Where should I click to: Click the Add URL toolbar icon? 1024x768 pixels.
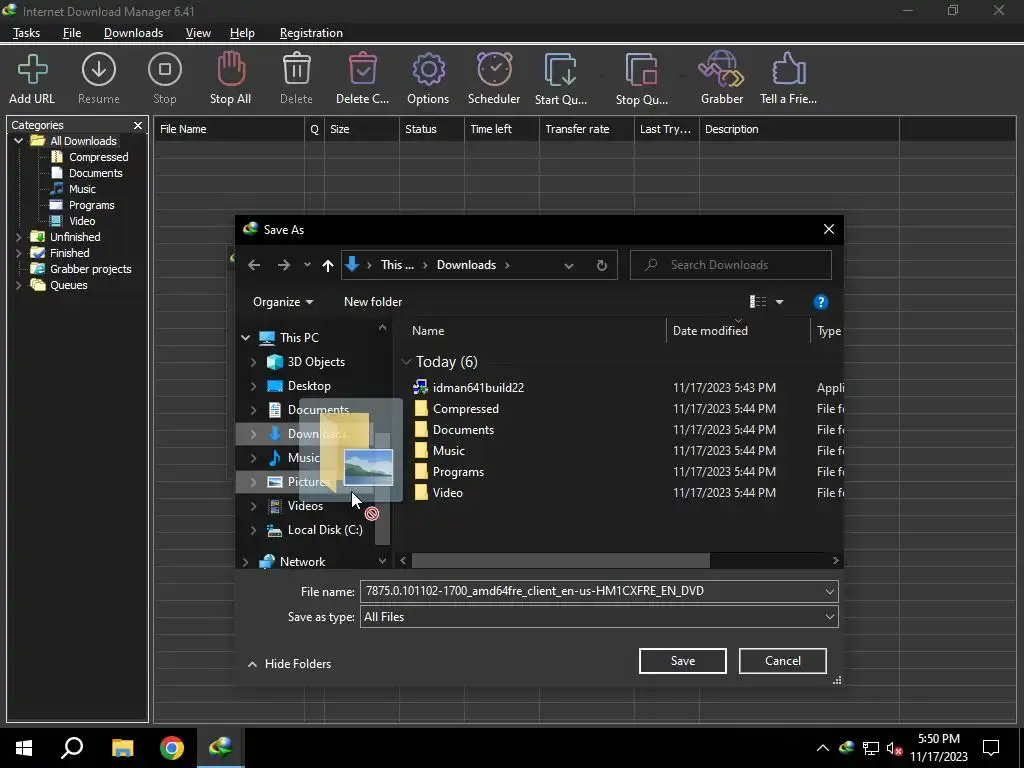pyautogui.click(x=32, y=70)
